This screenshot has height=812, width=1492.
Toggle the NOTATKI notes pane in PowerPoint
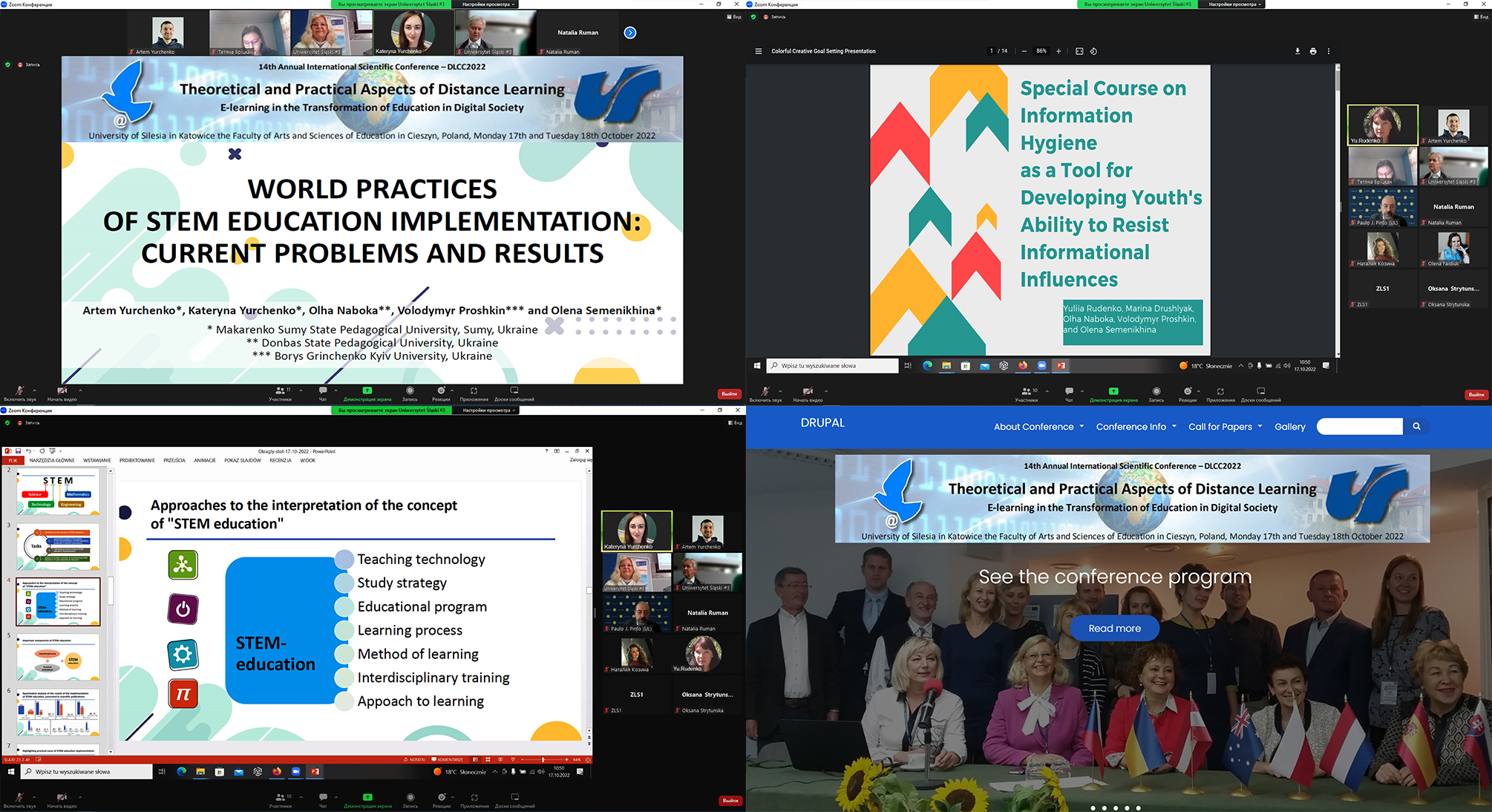click(414, 759)
